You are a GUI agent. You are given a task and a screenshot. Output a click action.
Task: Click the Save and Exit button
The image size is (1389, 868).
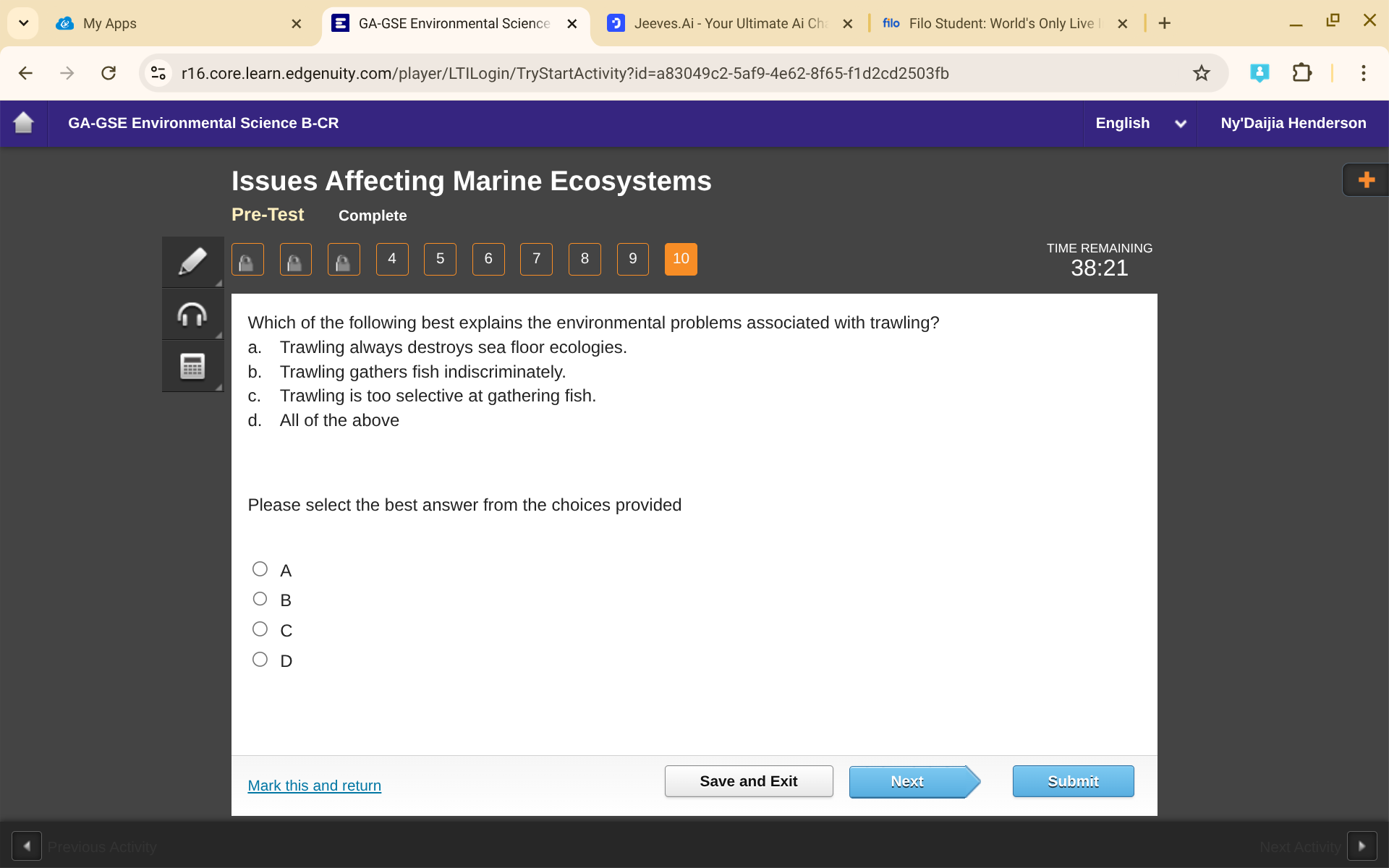click(x=749, y=780)
